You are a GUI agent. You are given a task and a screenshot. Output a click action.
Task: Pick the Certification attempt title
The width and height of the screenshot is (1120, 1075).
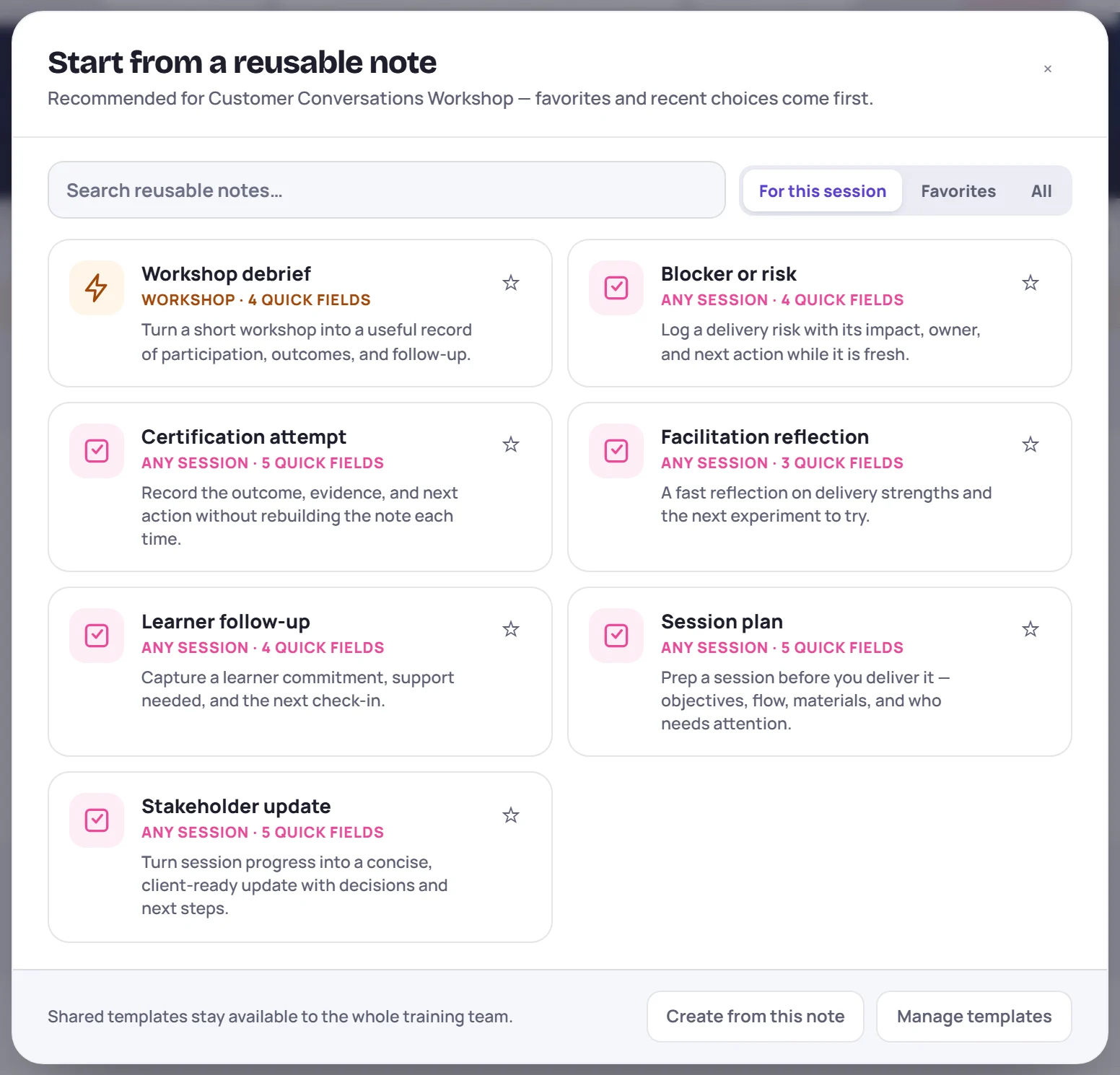click(x=244, y=437)
